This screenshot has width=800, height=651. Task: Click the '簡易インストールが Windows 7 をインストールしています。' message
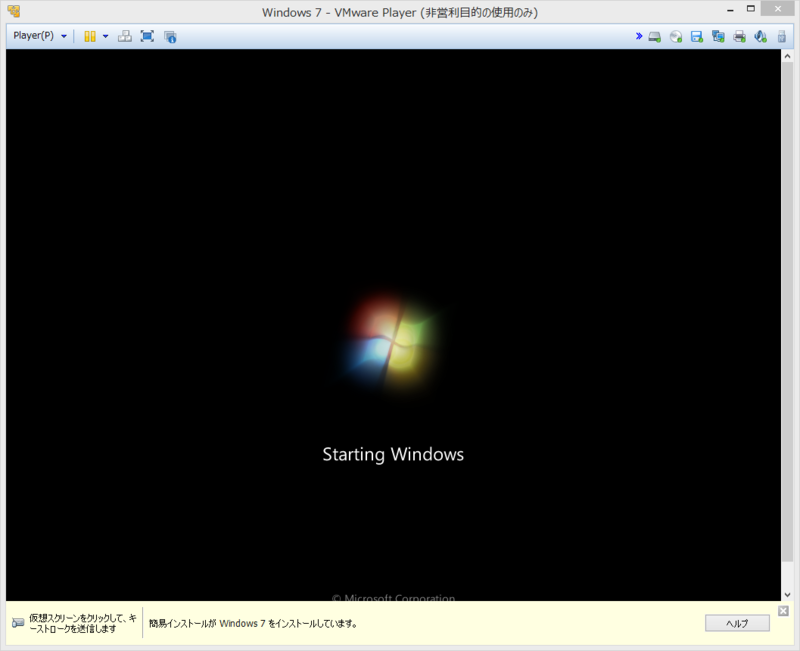(x=253, y=623)
